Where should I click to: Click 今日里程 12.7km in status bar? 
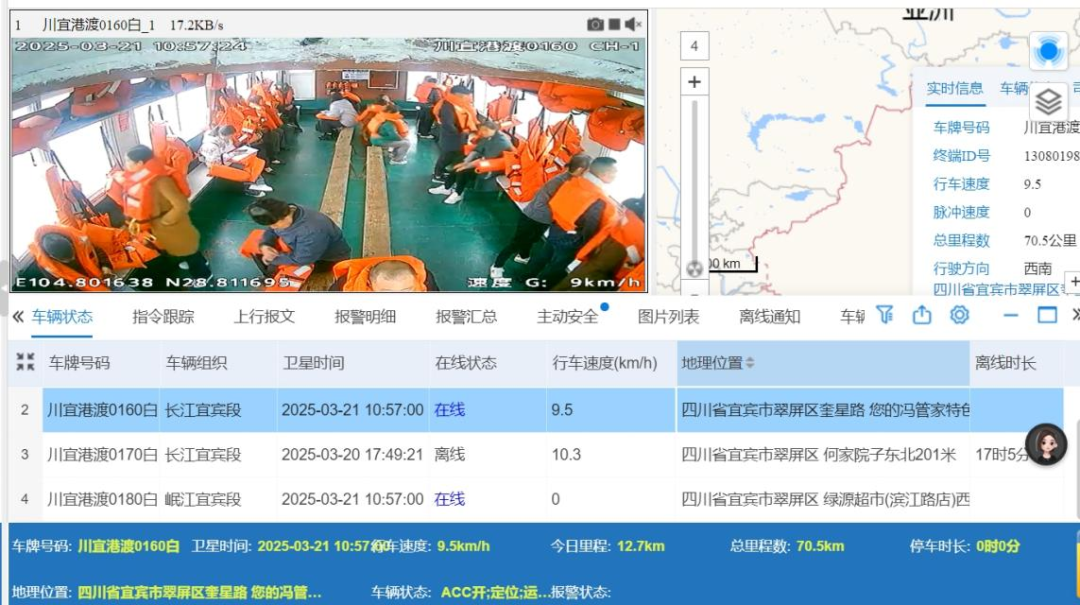(x=608, y=546)
